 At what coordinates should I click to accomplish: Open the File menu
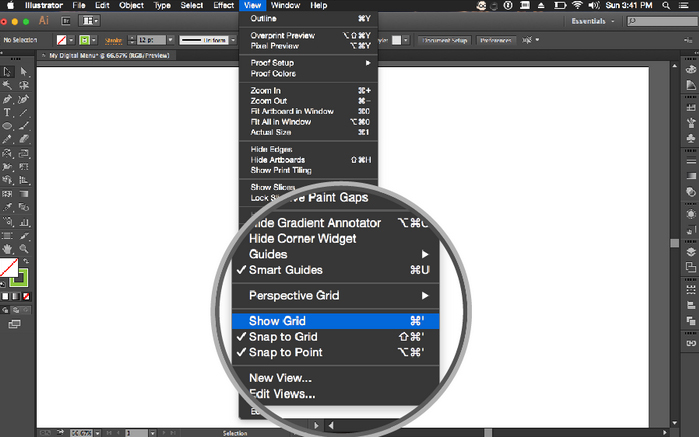(x=79, y=5)
